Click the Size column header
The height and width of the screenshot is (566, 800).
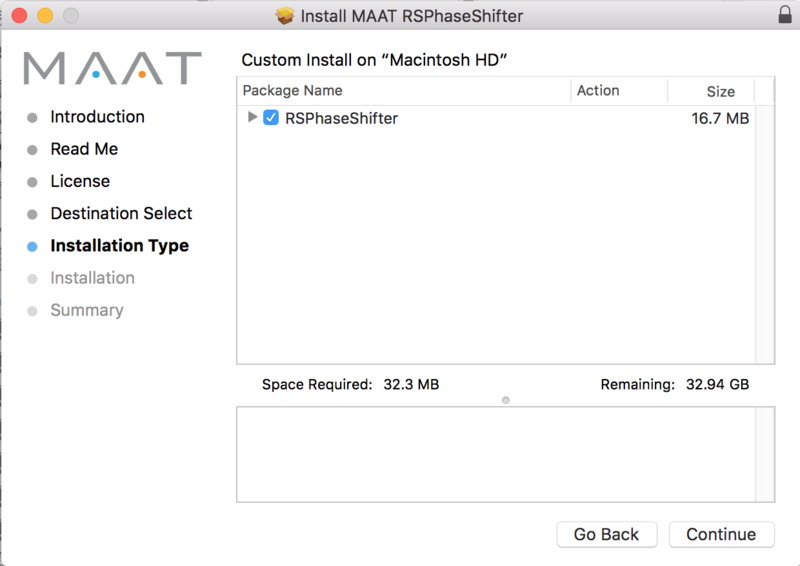[x=720, y=91]
